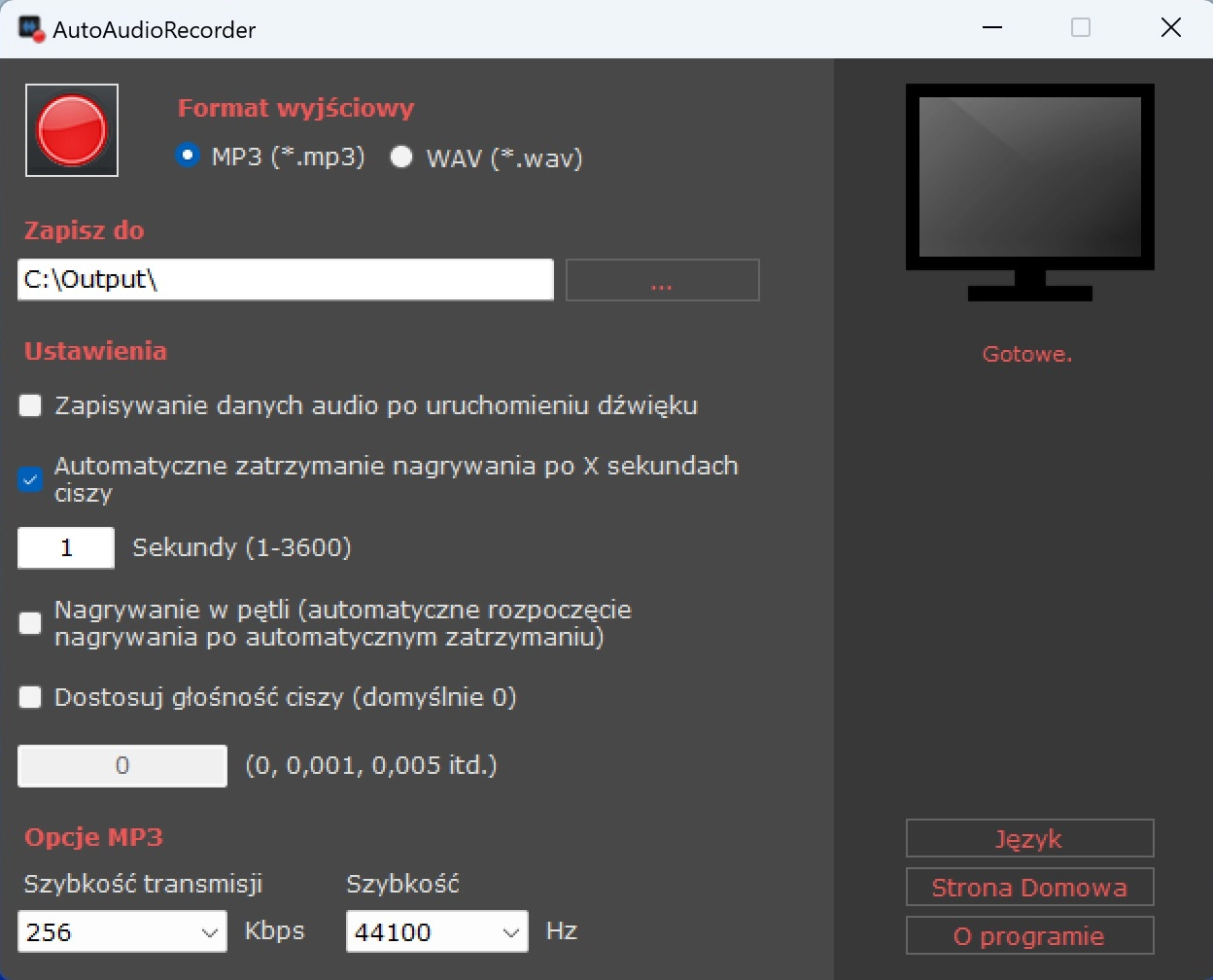The height and width of the screenshot is (980, 1213).
Task: Open the Szybkość 44100 Hz dropdown
Action: (437, 931)
